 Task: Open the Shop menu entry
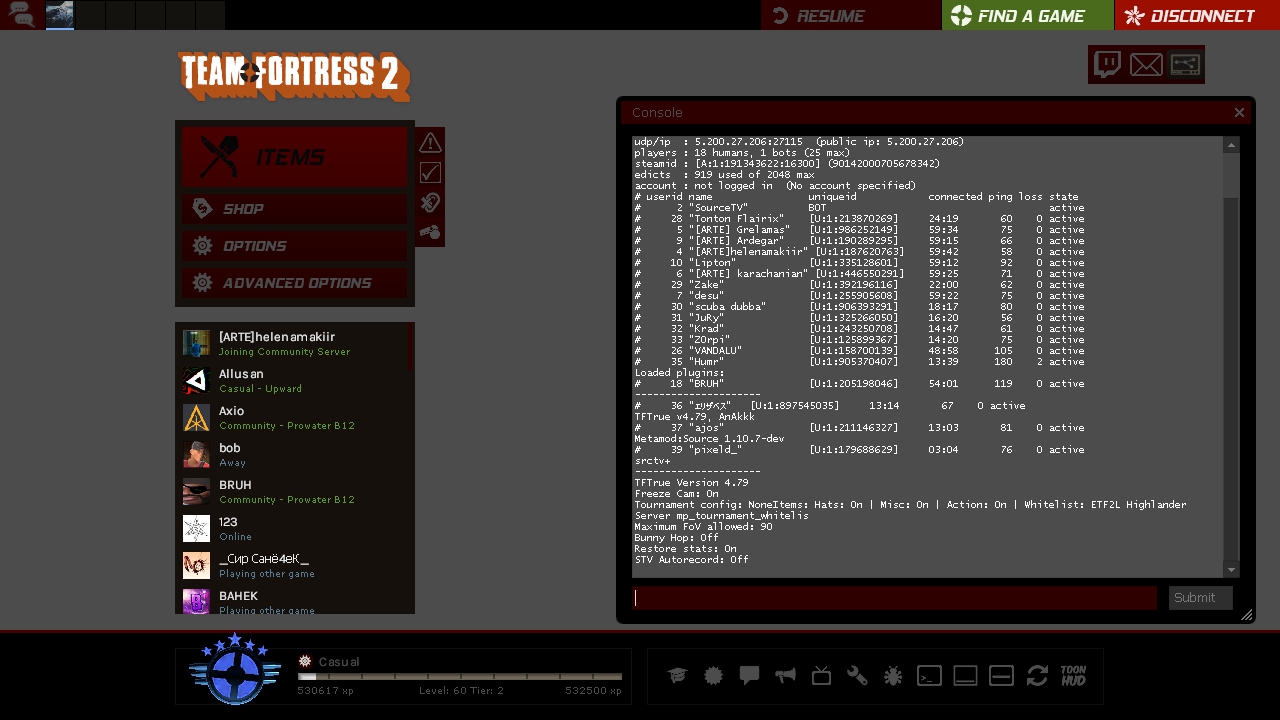point(294,209)
